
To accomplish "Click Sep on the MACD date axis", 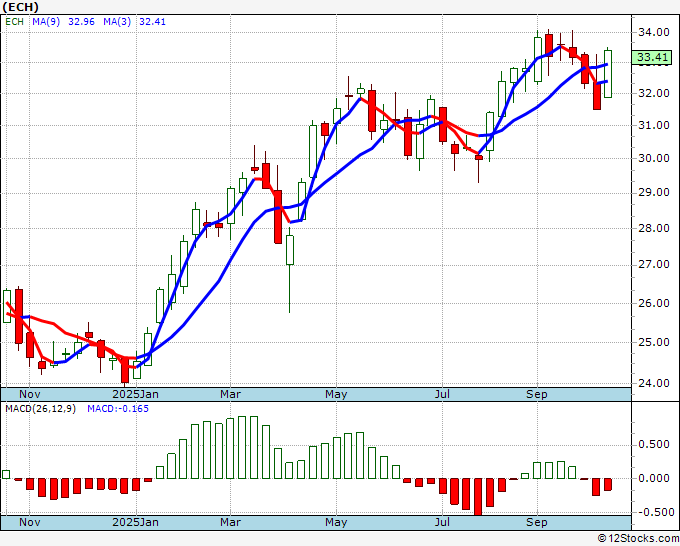I will 536,522.
